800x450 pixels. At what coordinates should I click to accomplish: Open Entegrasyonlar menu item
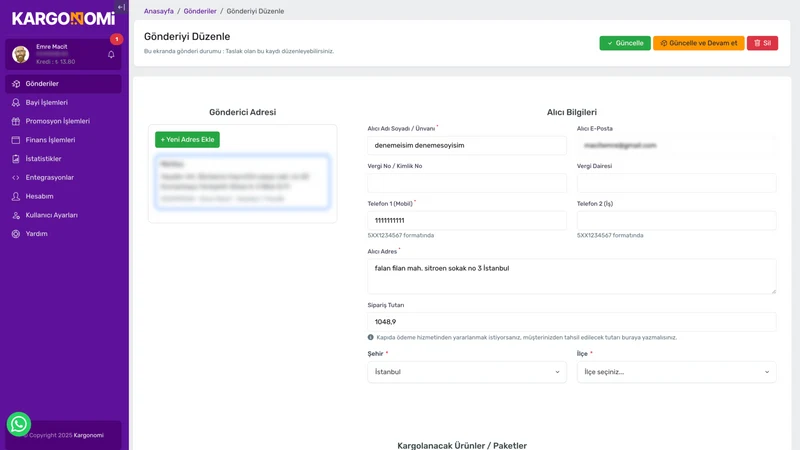click(63, 178)
